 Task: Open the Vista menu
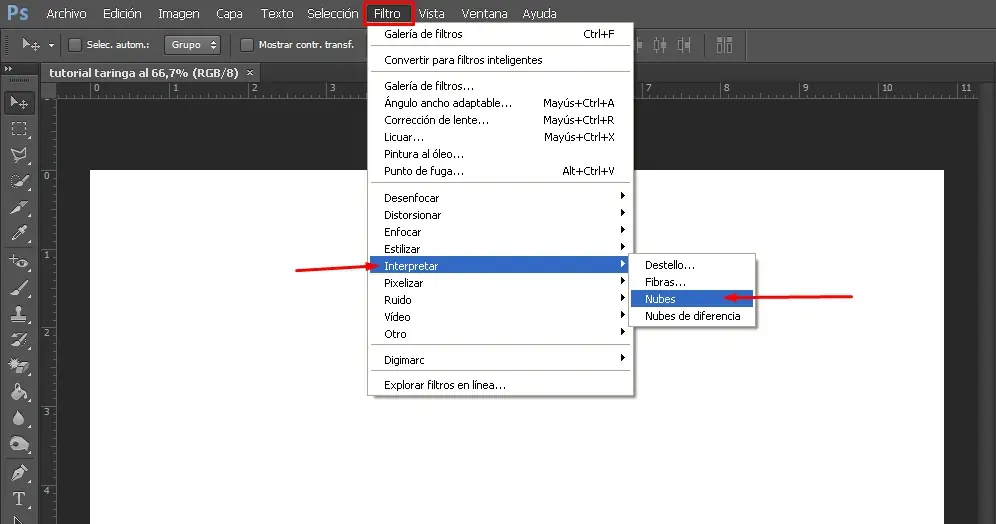point(431,13)
